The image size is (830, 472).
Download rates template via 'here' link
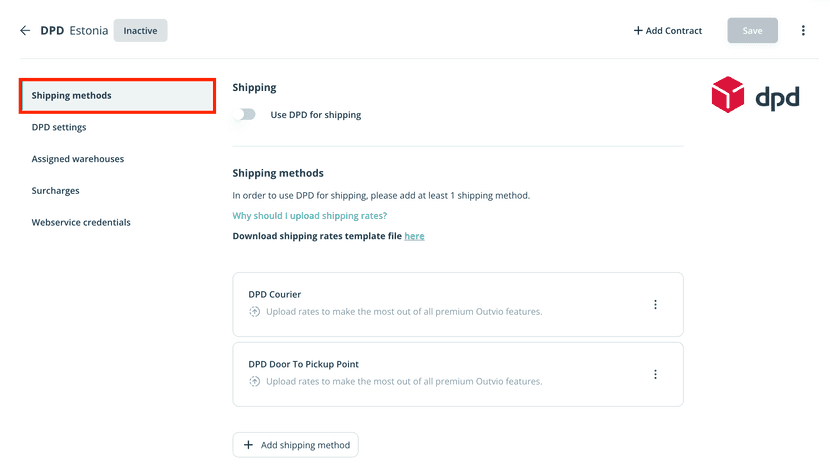coord(414,236)
